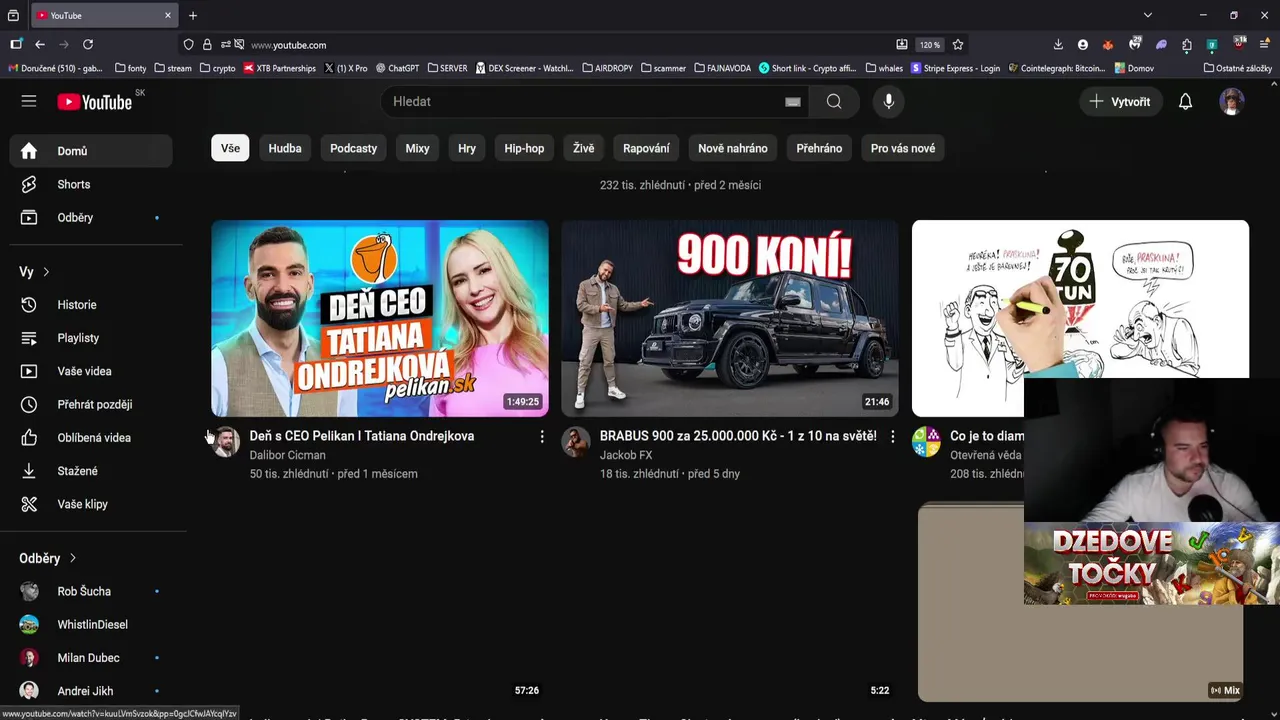Open the account avatar menu

coord(1232,101)
